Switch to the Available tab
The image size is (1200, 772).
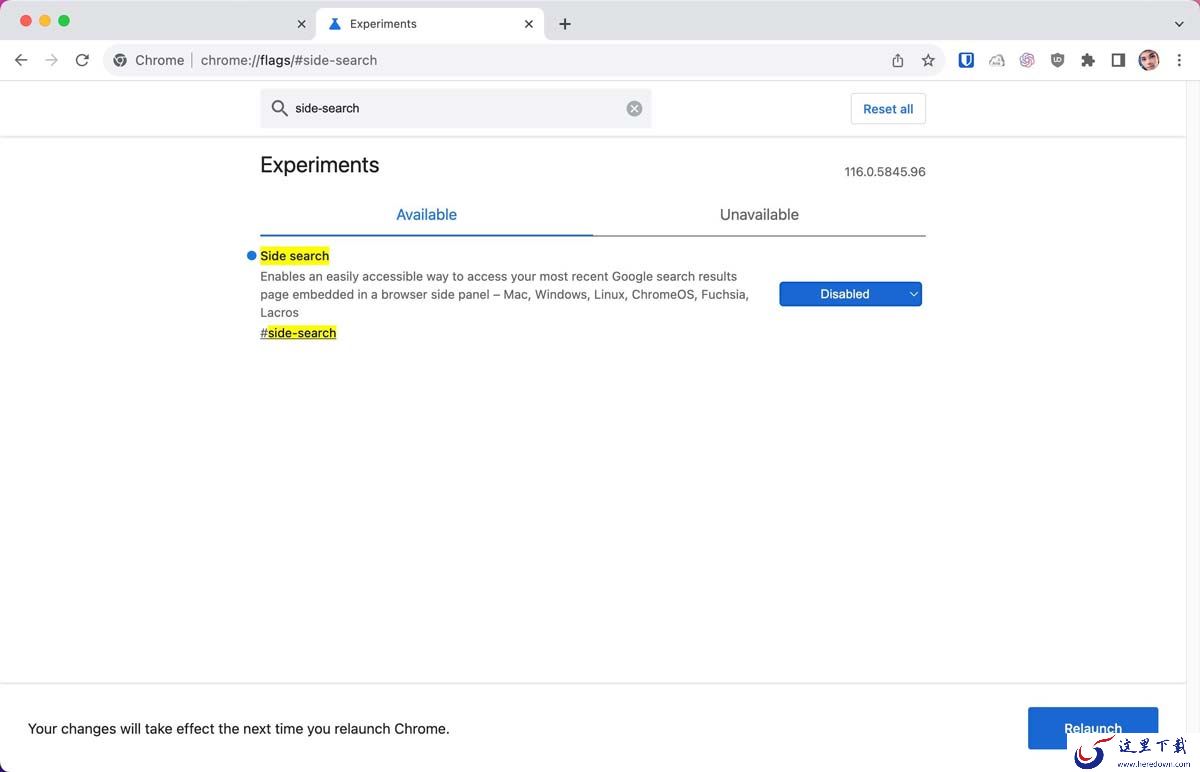pyautogui.click(x=426, y=215)
